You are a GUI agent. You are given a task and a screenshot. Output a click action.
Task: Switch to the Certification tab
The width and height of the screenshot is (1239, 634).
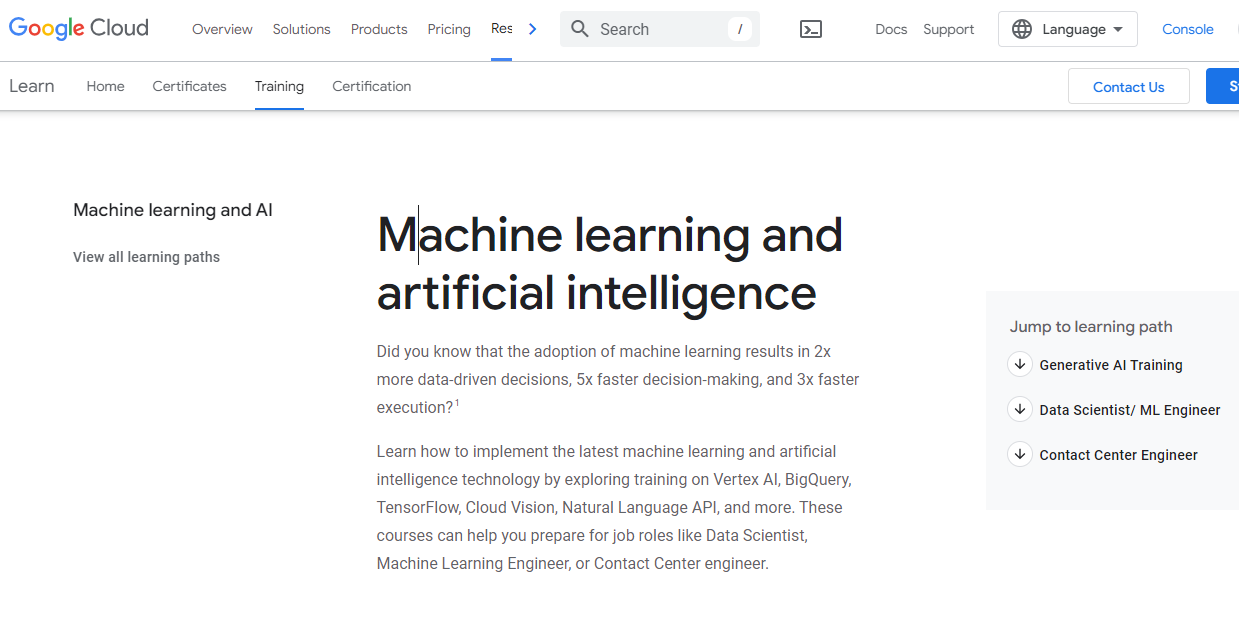click(x=372, y=86)
